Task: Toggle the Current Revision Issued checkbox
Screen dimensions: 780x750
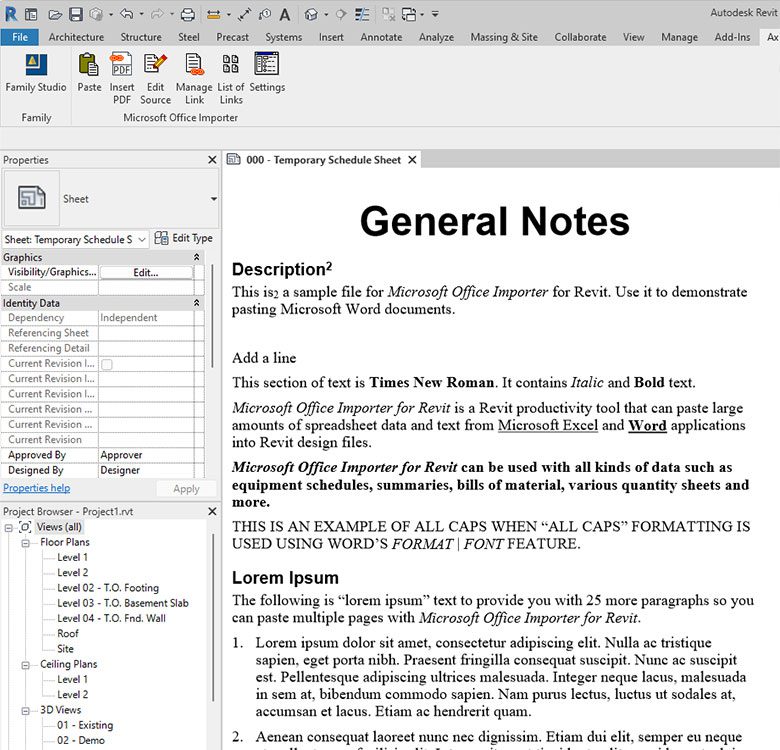Action: tap(106, 365)
